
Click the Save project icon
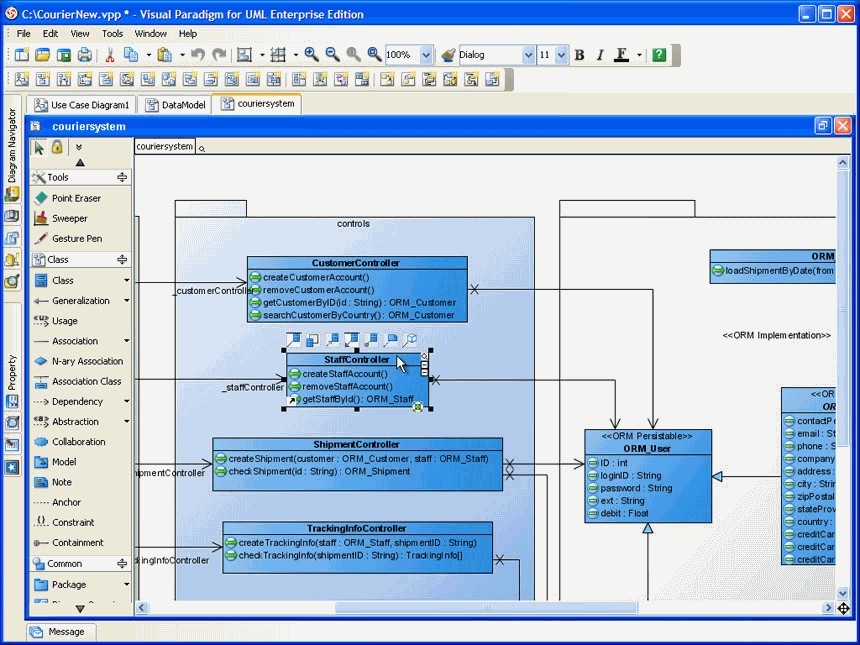point(64,54)
